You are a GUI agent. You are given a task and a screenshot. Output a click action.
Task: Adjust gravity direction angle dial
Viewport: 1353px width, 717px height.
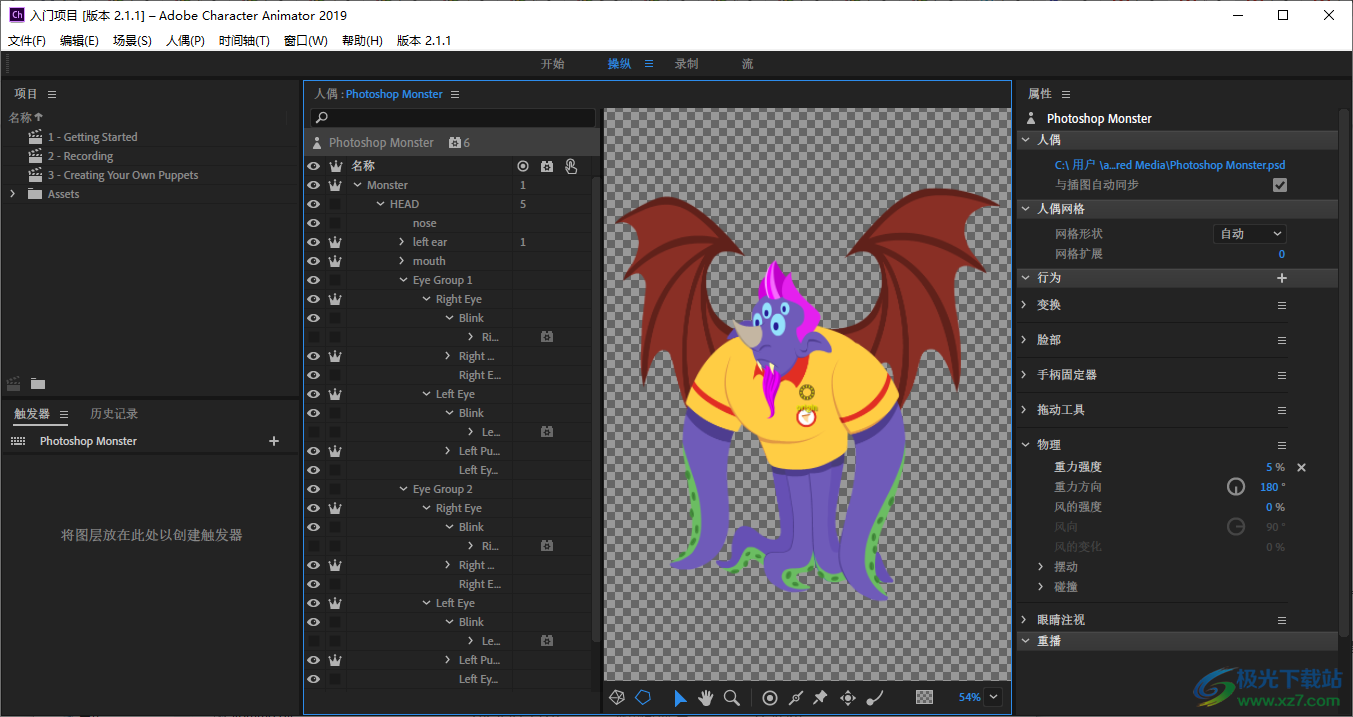pos(1237,487)
